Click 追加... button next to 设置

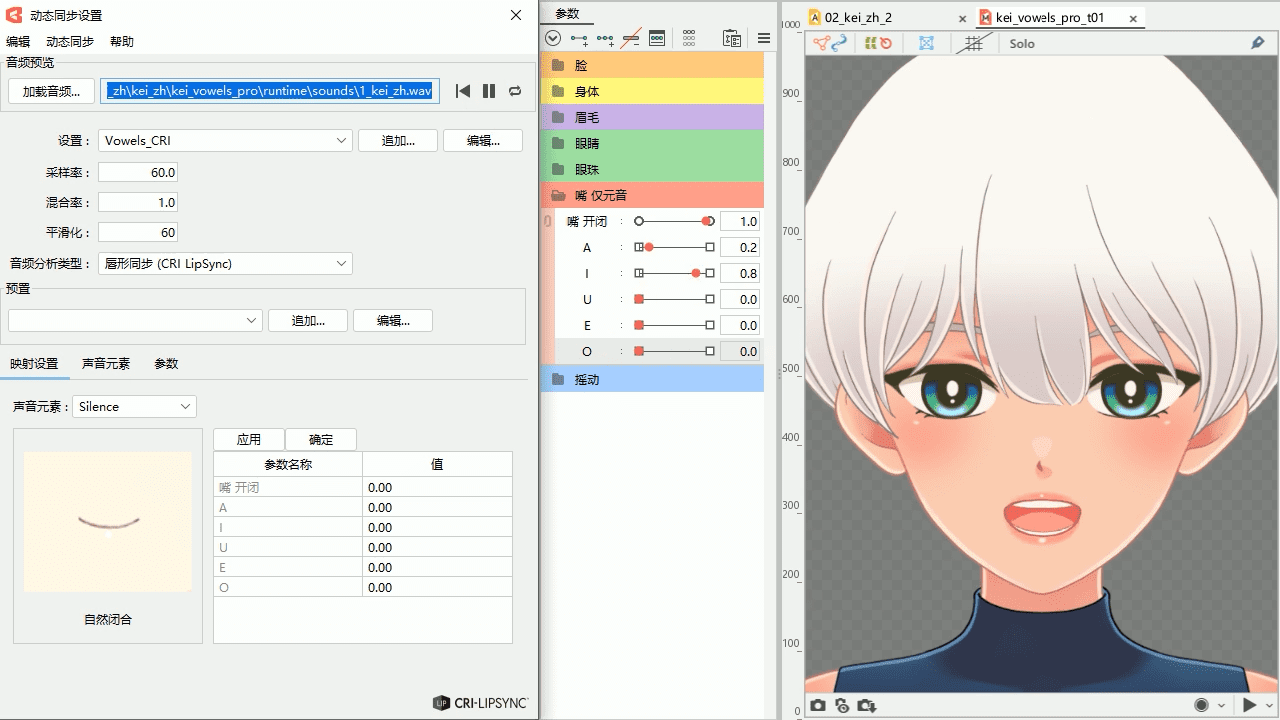pyautogui.click(x=398, y=141)
